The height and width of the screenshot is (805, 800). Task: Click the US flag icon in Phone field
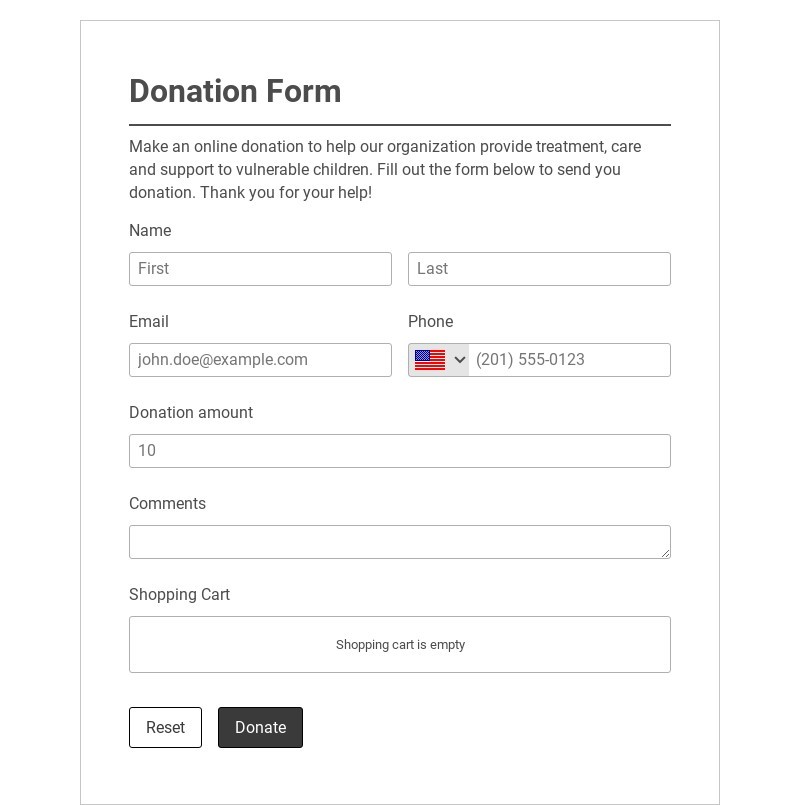[430, 360]
